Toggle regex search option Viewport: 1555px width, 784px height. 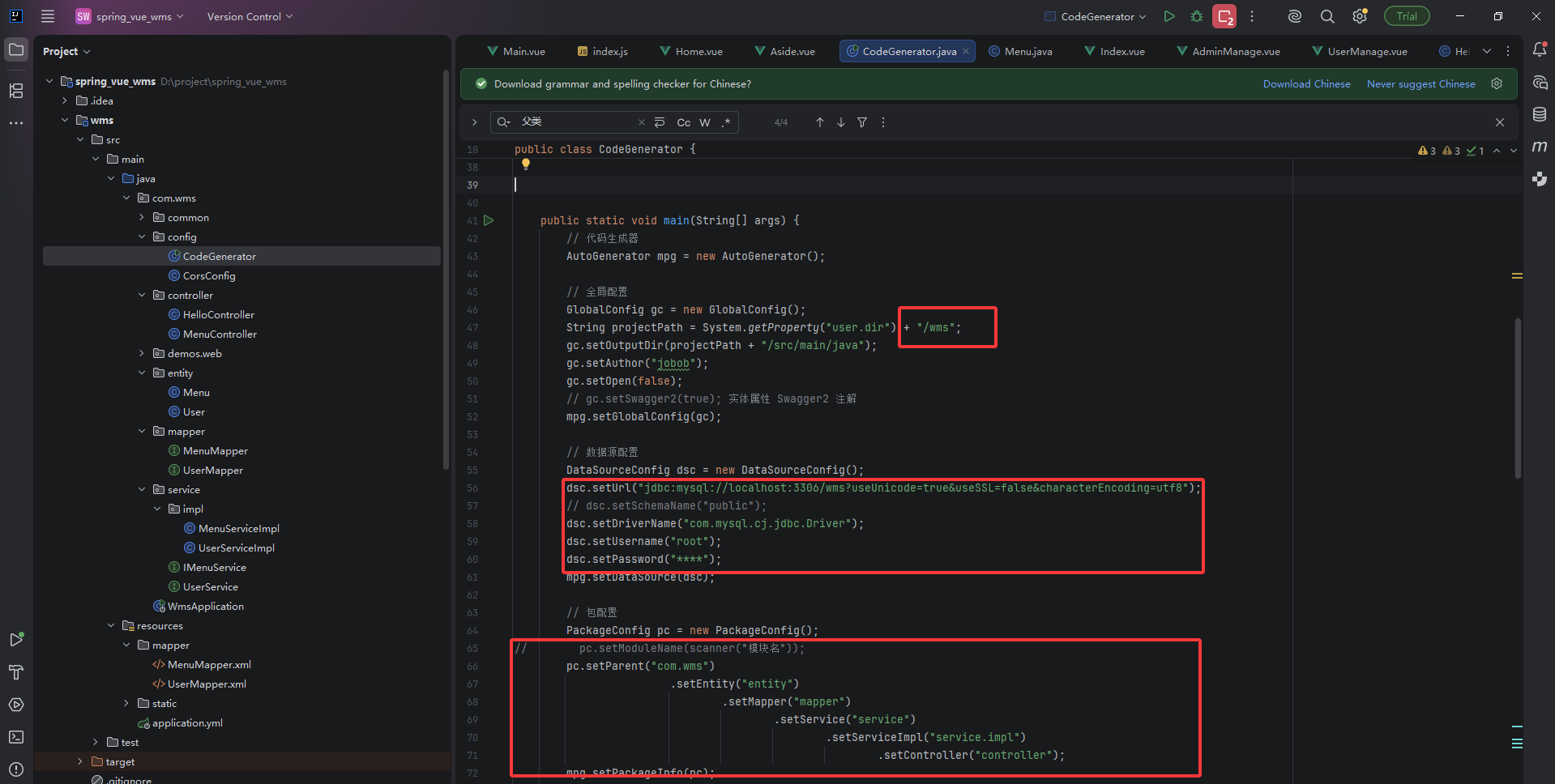[726, 122]
